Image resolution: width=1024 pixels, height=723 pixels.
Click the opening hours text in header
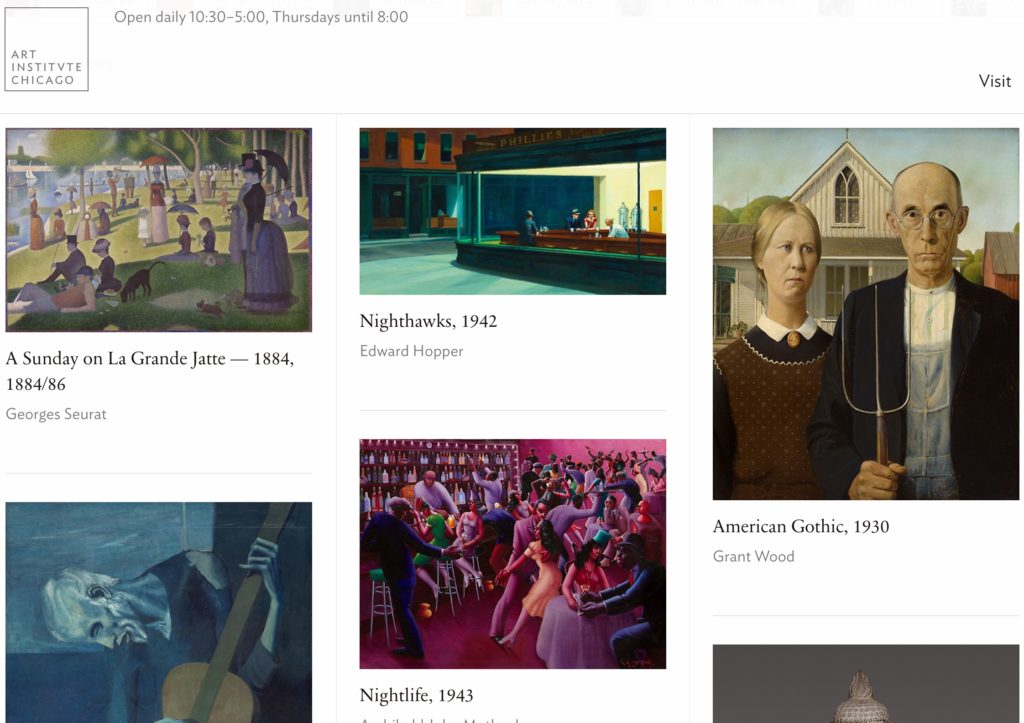(x=261, y=17)
